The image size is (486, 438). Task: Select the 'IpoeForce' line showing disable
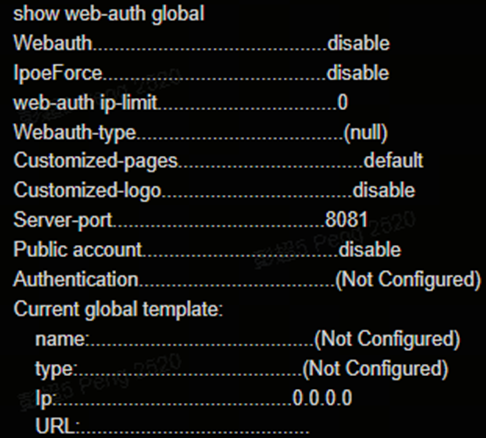point(201,73)
